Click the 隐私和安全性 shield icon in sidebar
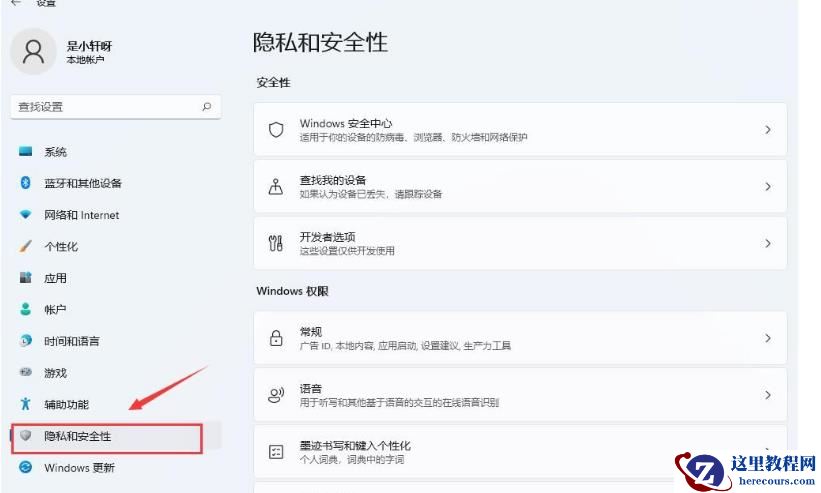The width and height of the screenshot is (821, 493). [x=25, y=435]
